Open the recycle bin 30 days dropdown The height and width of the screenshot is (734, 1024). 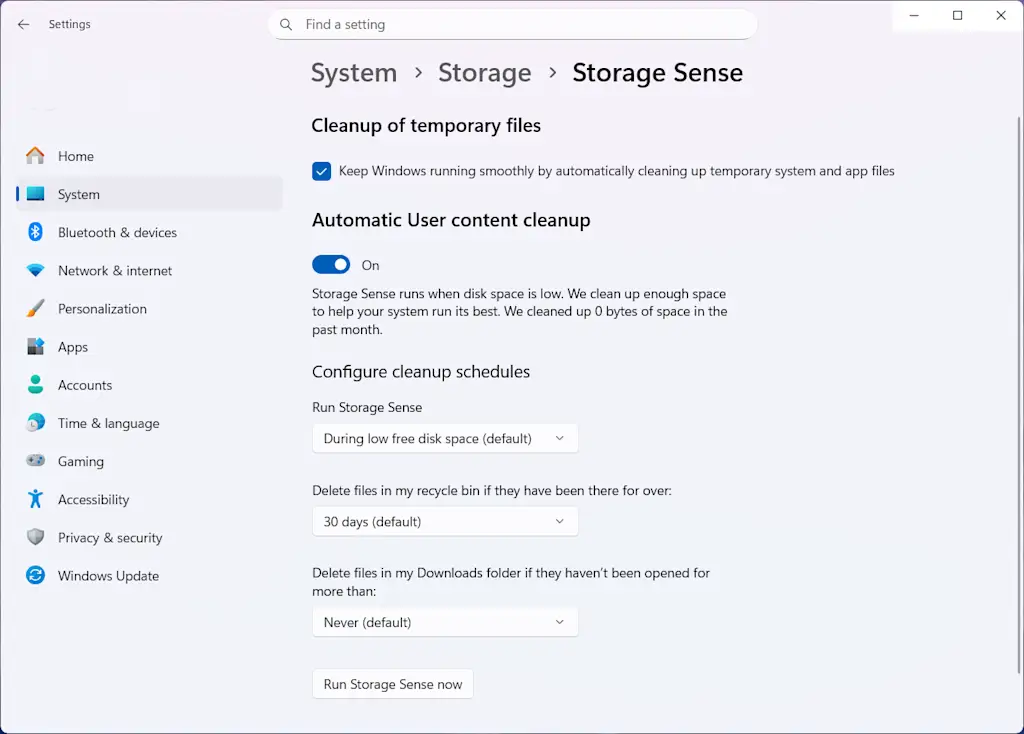pyautogui.click(x=445, y=522)
